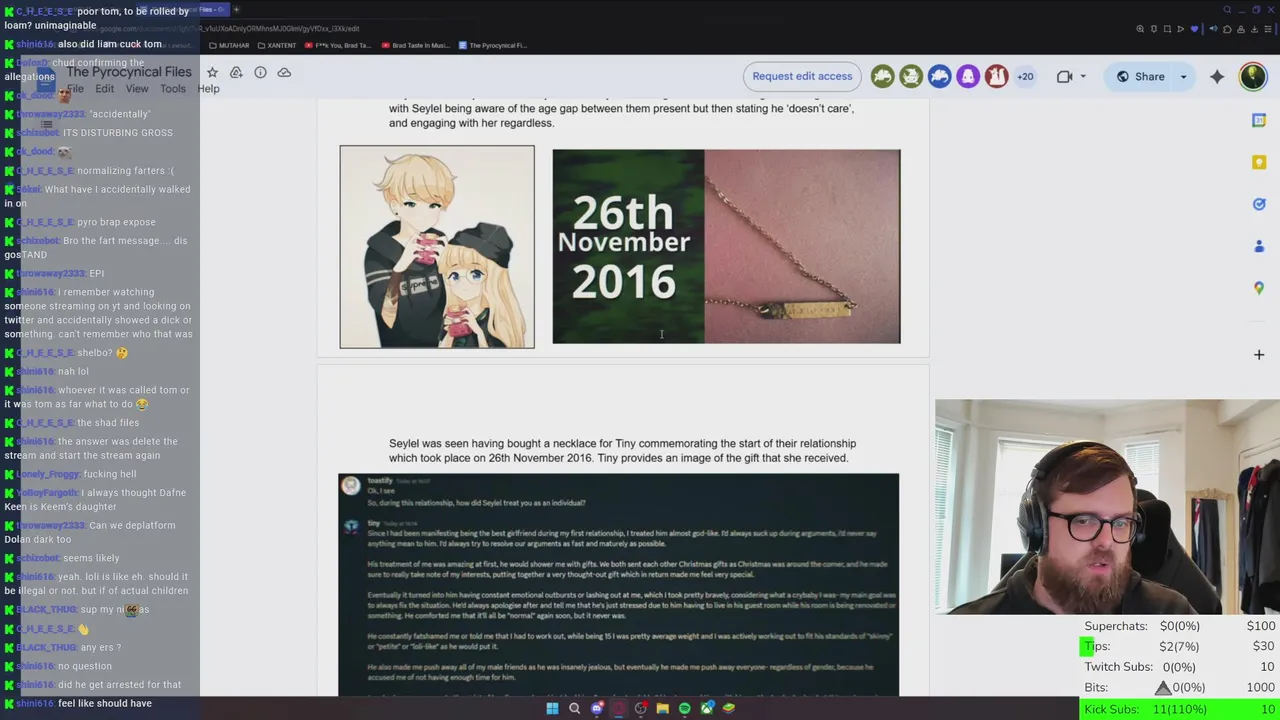
Task: Click the browser heart favorite icon
Action: tap(1194, 29)
